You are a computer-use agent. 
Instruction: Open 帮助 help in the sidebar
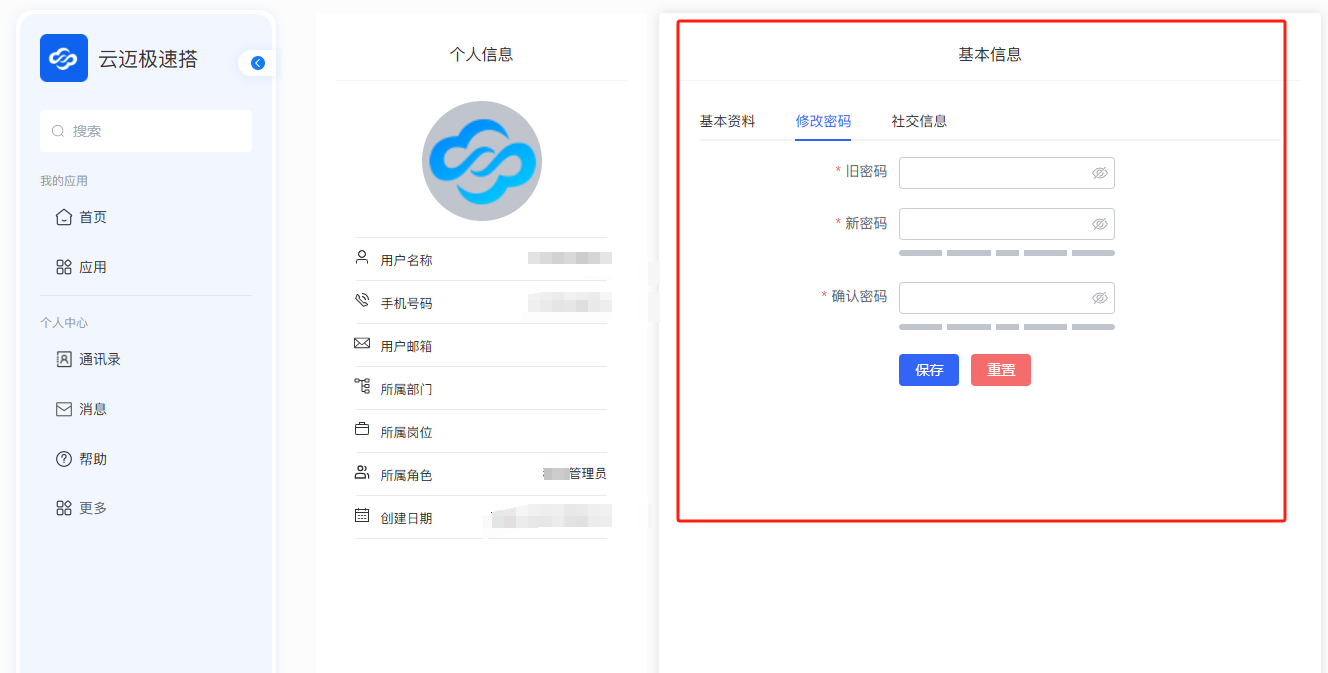pos(92,459)
